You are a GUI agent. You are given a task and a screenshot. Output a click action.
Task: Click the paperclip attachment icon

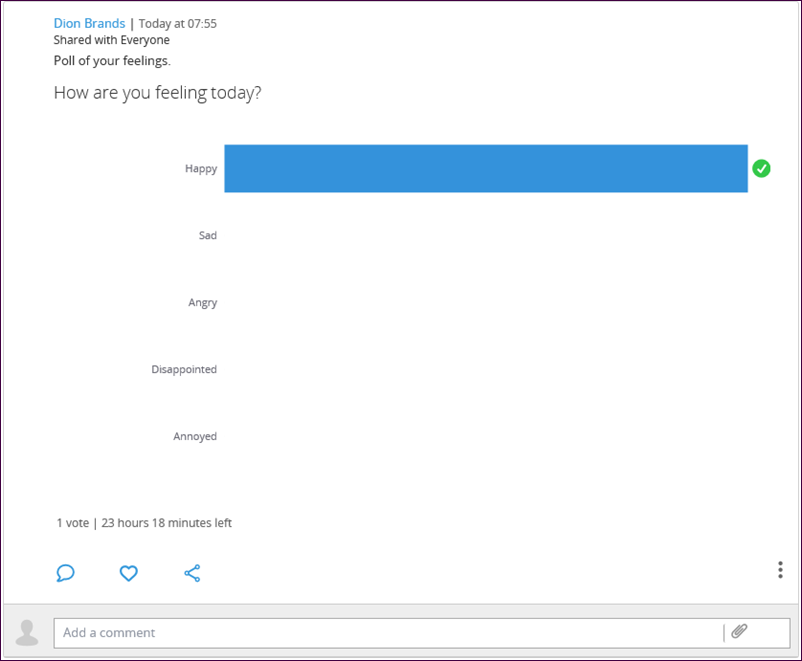[739, 631]
